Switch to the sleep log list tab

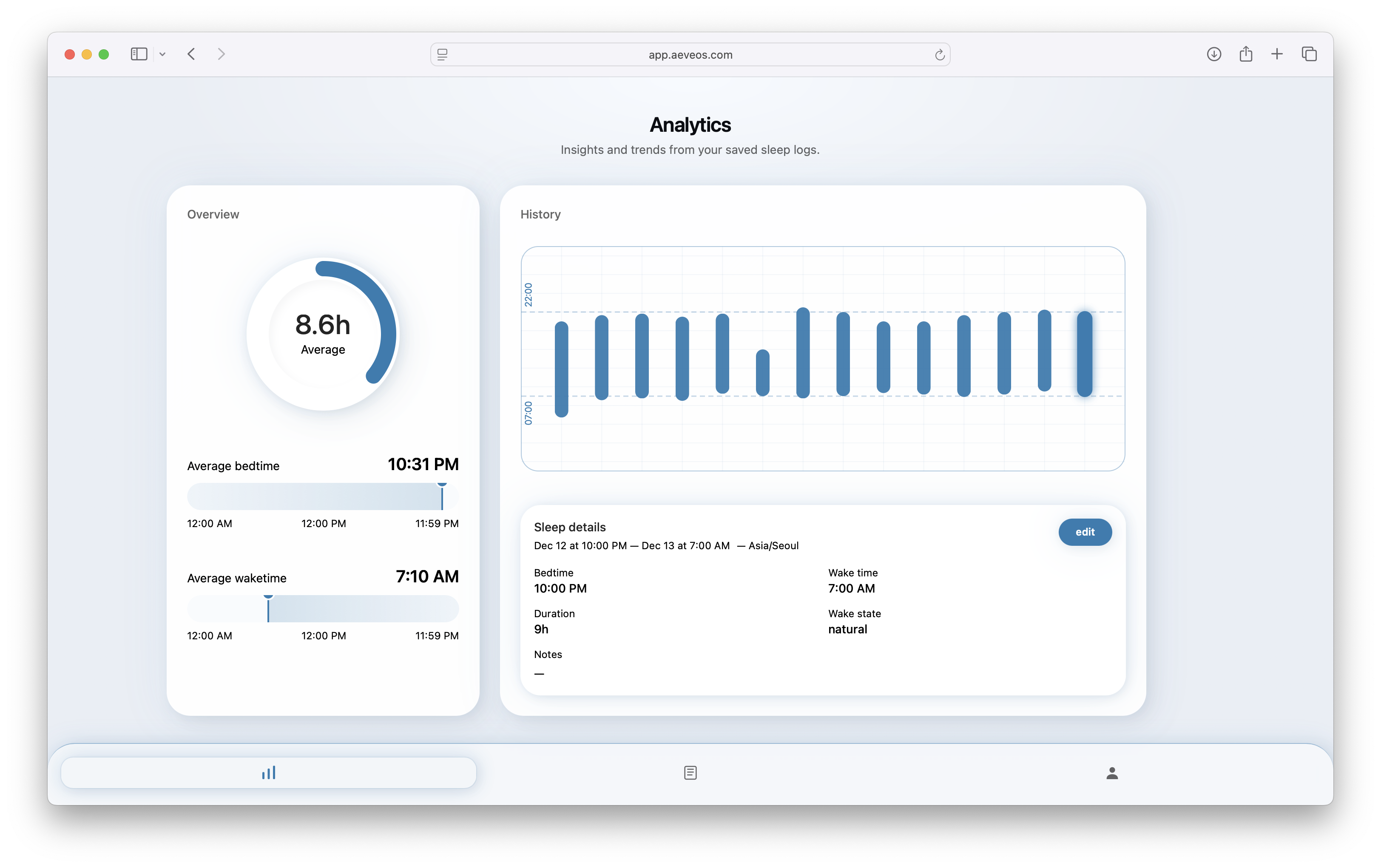pyautogui.click(x=690, y=772)
